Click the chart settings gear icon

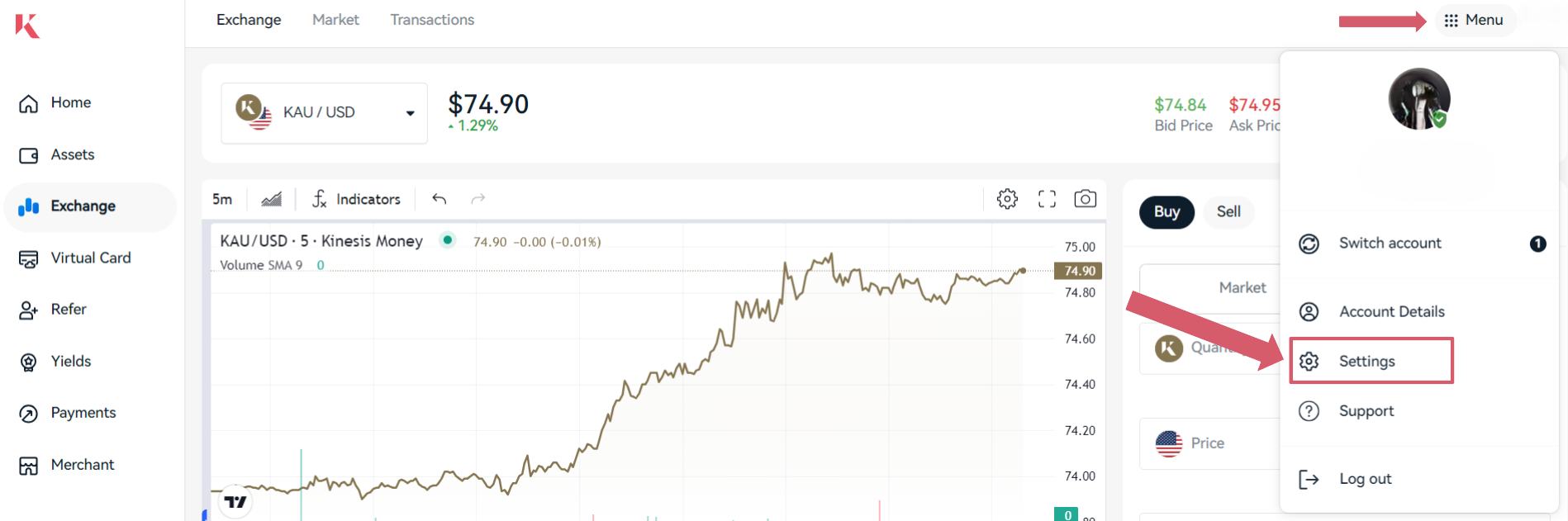tap(1007, 199)
